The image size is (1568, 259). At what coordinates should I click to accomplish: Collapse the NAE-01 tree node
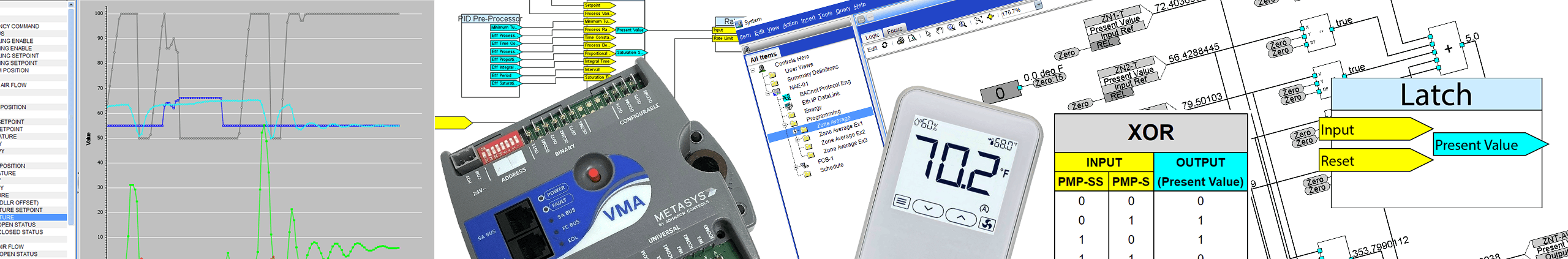coord(767,94)
